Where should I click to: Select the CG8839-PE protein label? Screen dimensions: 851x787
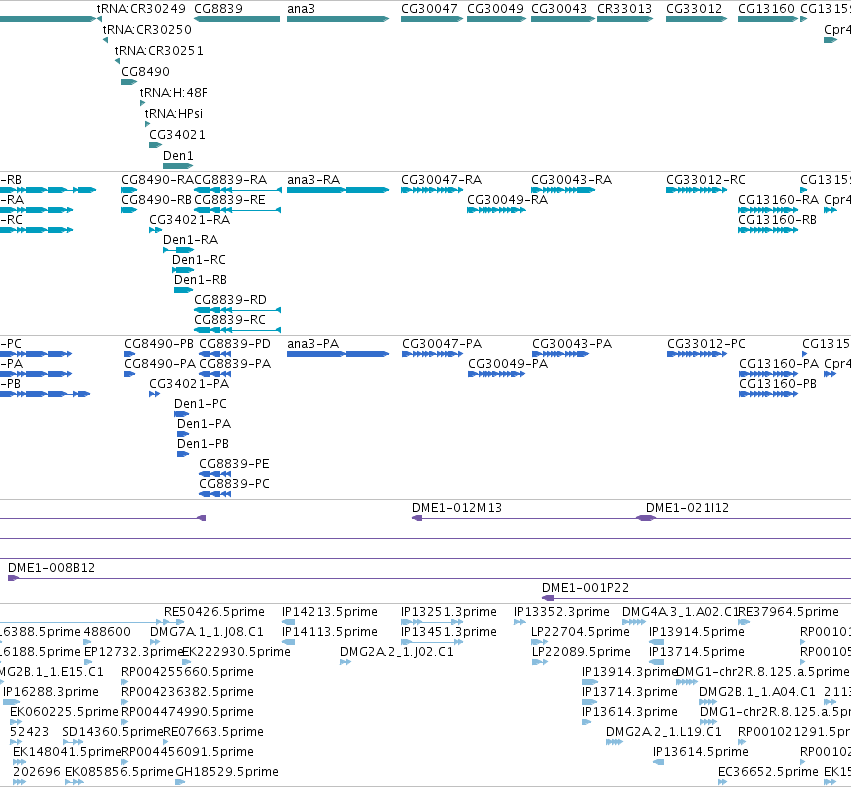(234, 464)
